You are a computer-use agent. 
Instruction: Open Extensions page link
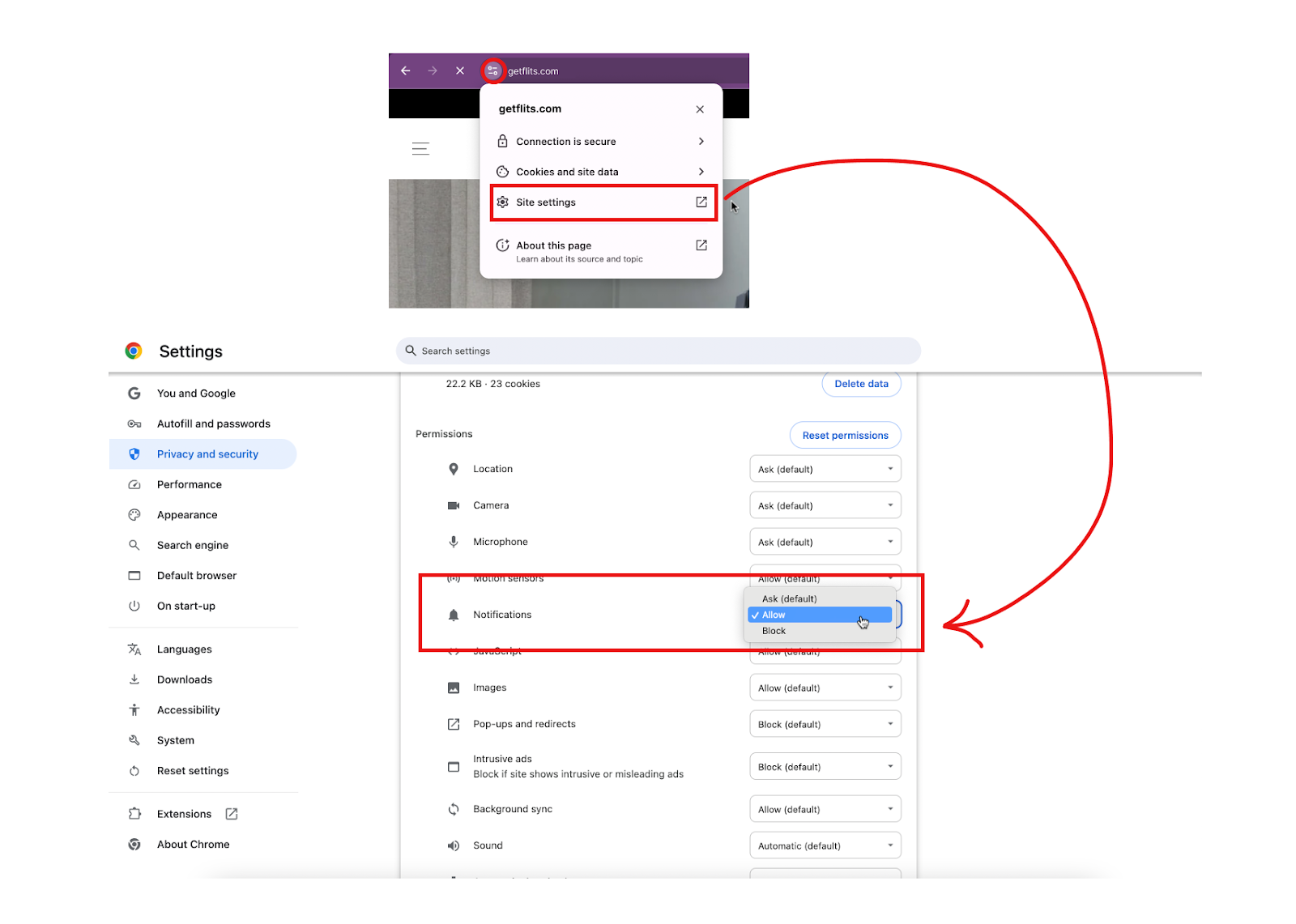202,814
